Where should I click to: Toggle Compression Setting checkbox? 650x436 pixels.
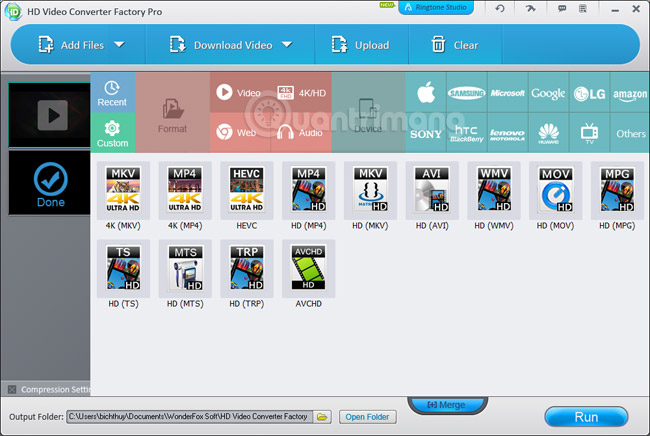click(x=12, y=389)
